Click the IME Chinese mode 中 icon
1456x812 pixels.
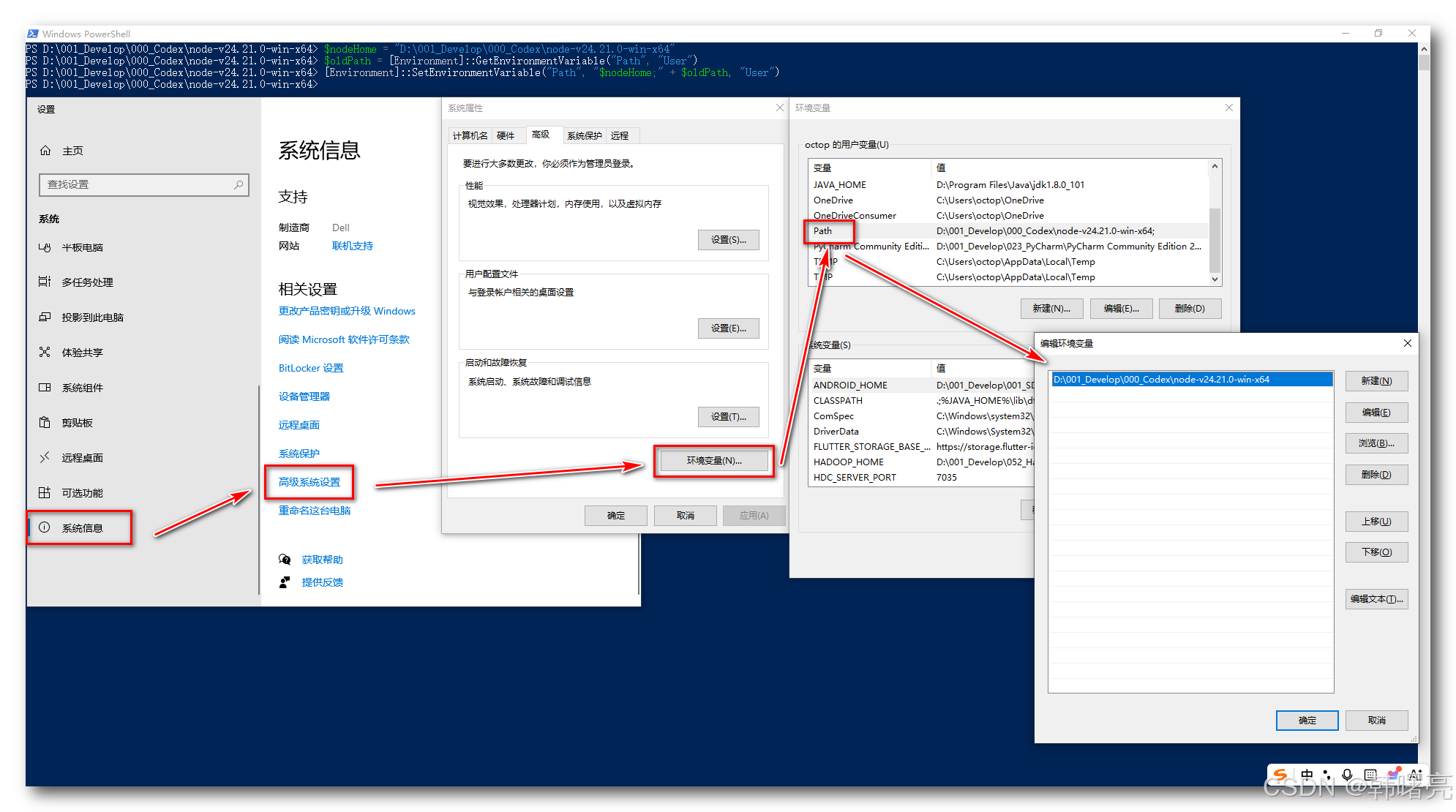tap(1307, 775)
